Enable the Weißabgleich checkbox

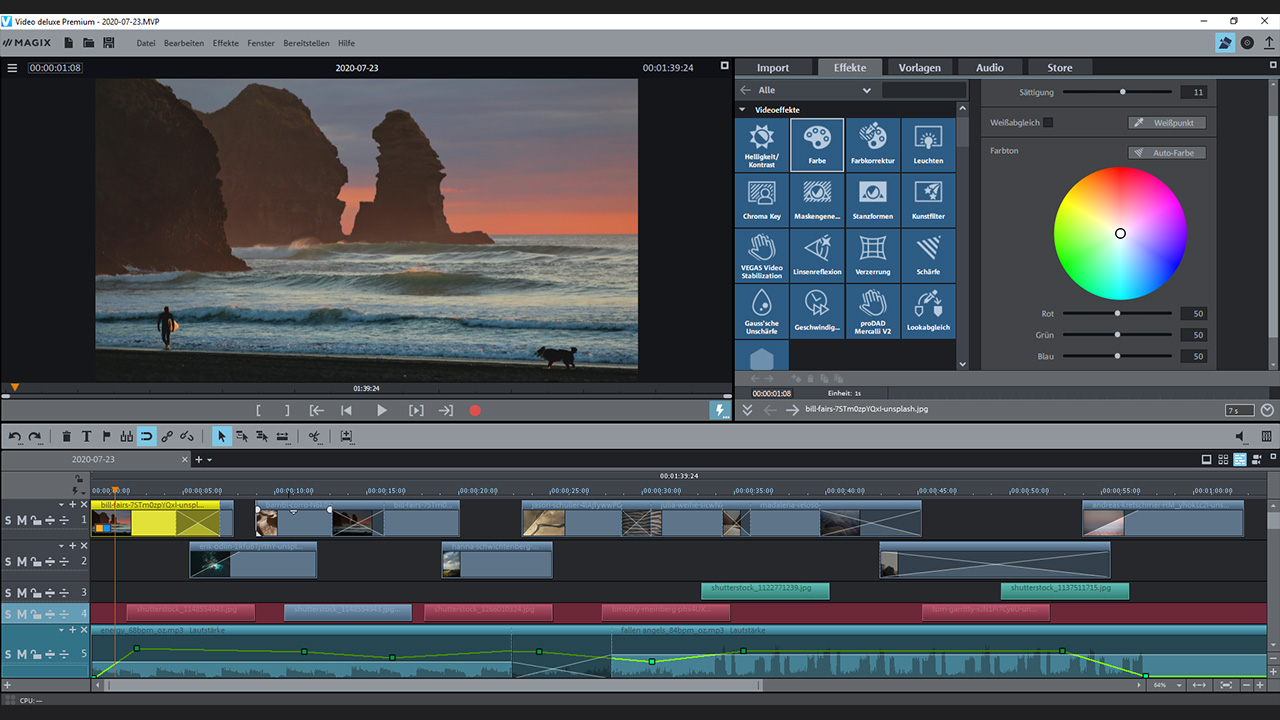click(1048, 123)
